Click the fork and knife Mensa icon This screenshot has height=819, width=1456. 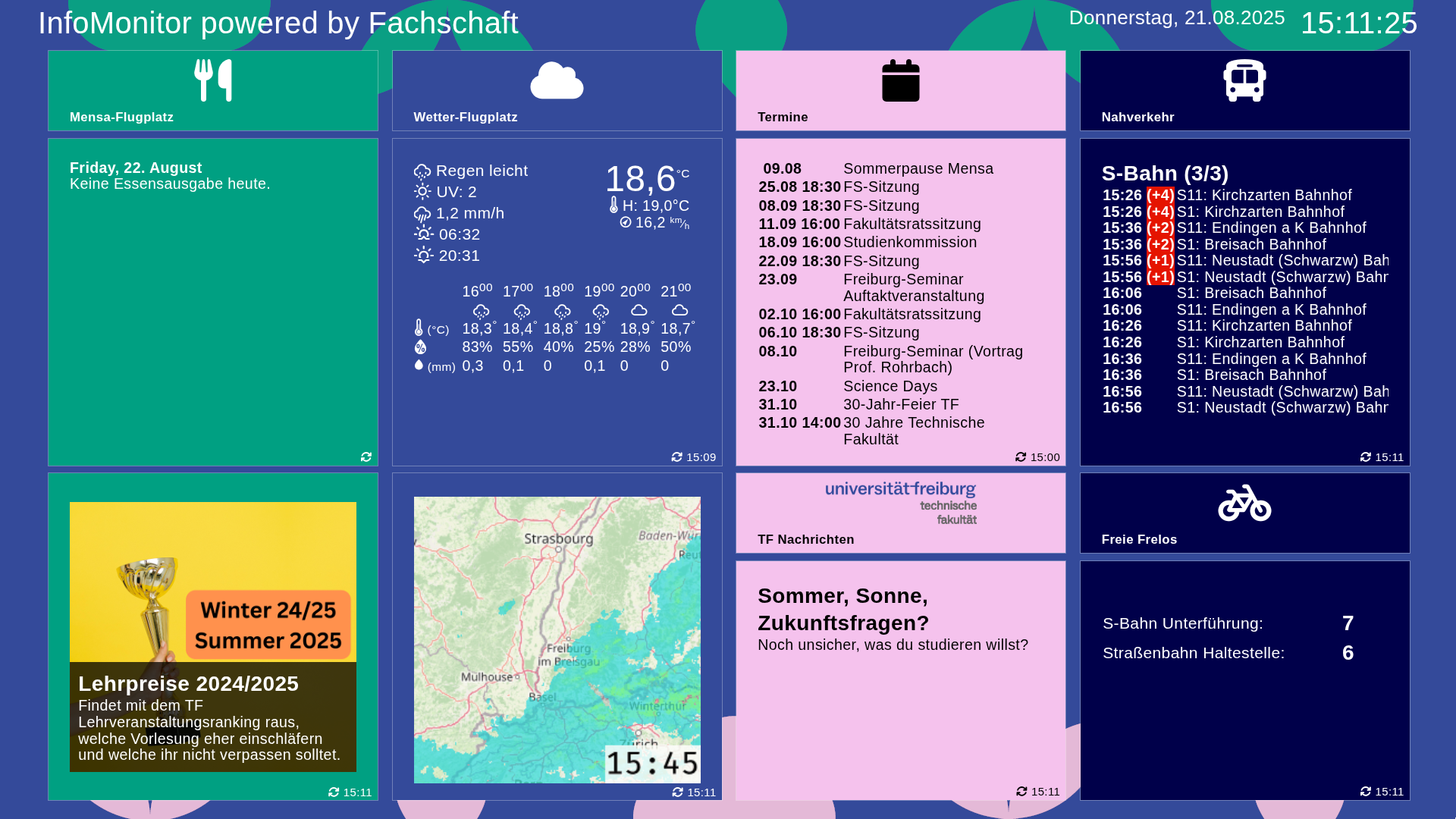(213, 80)
